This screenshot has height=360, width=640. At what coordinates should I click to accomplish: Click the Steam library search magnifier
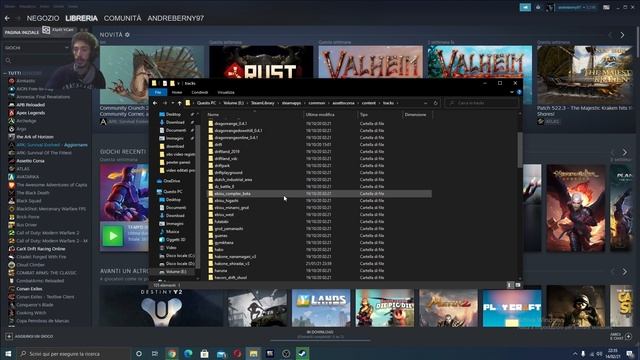point(8,60)
